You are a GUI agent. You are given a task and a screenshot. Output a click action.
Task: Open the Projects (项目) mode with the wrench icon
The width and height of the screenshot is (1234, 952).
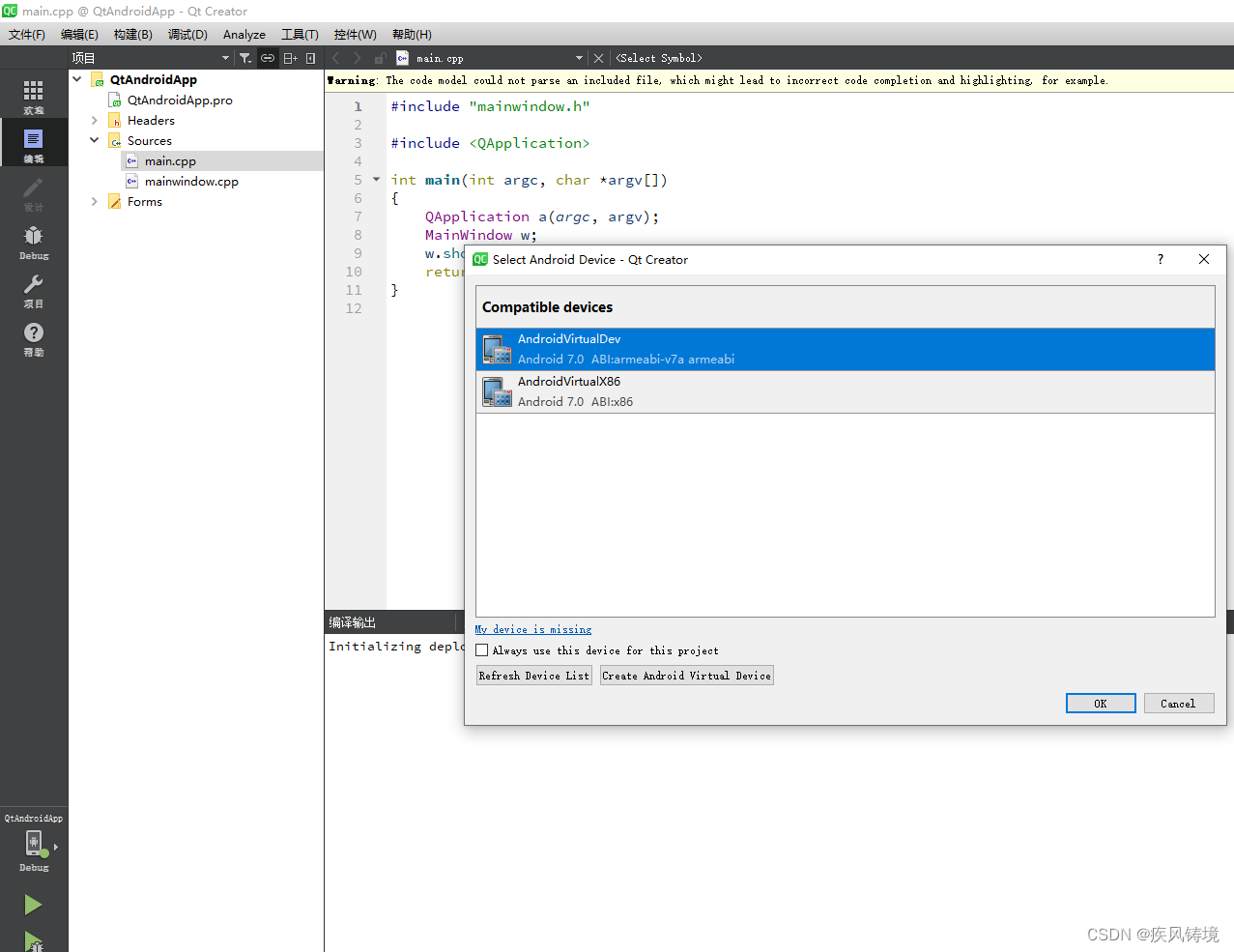point(34,289)
